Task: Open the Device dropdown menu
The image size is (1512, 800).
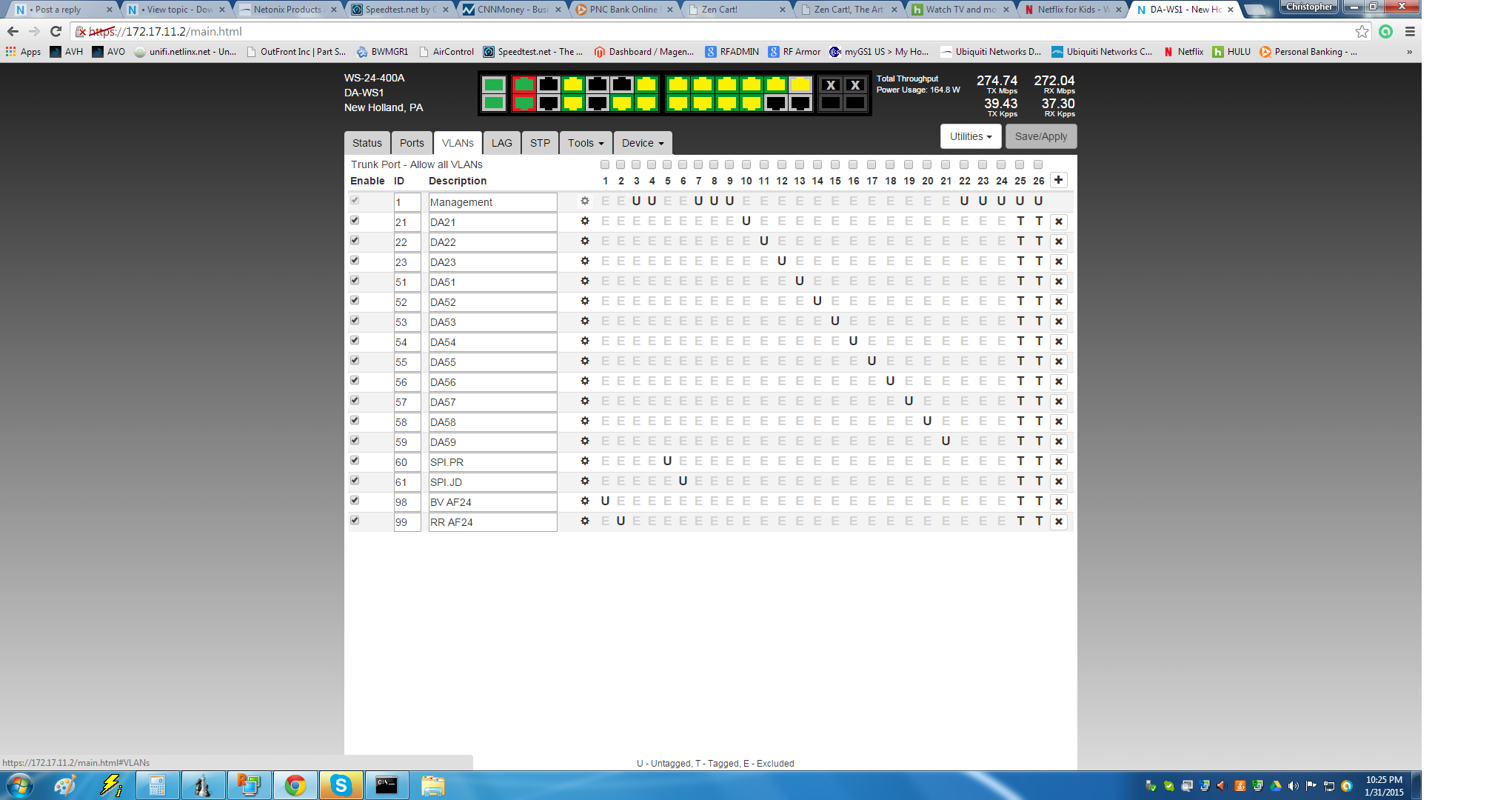Action: [641, 142]
